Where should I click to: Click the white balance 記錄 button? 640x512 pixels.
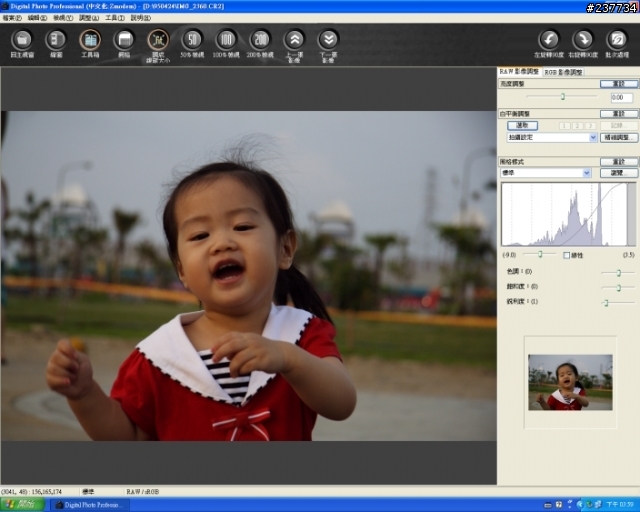point(619,126)
